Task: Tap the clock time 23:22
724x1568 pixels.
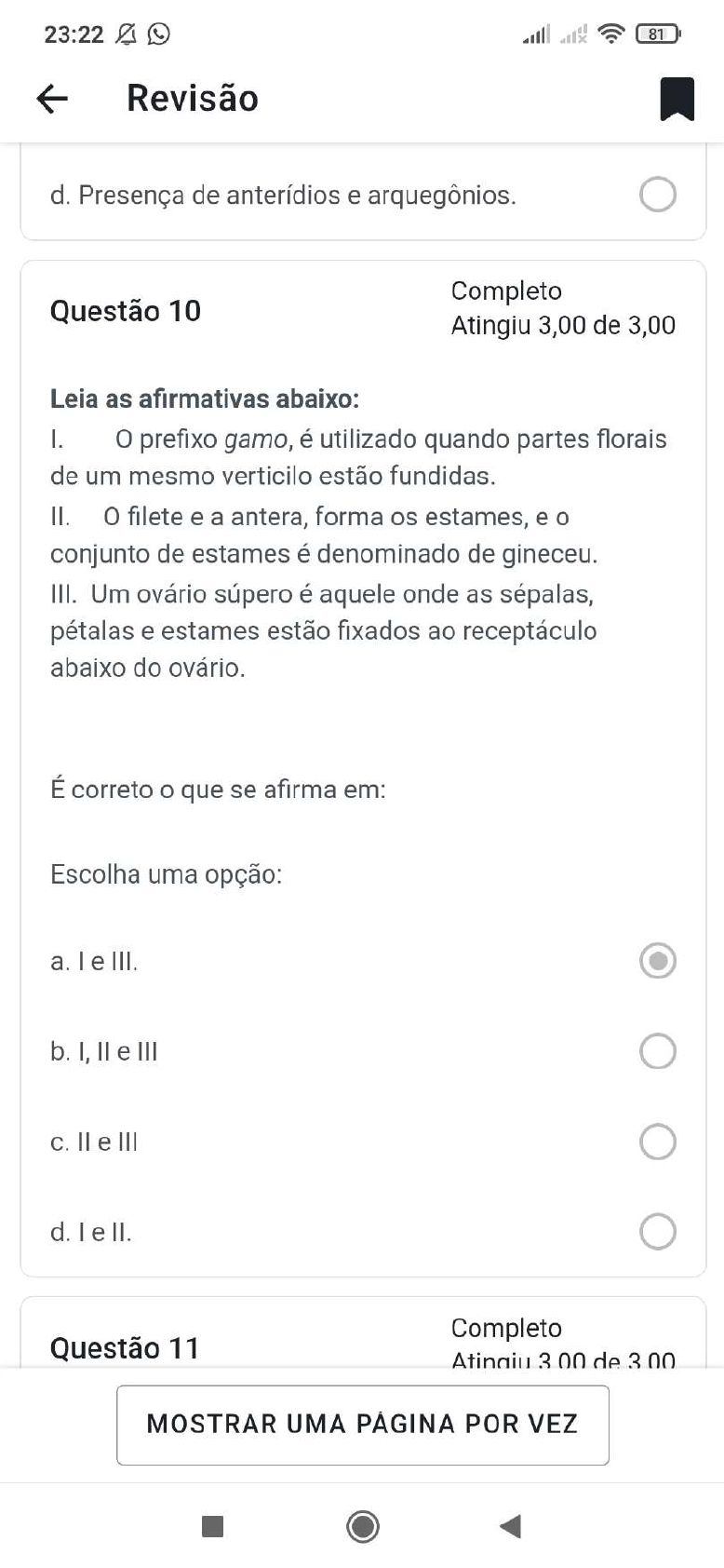Action: [x=74, y=34]
